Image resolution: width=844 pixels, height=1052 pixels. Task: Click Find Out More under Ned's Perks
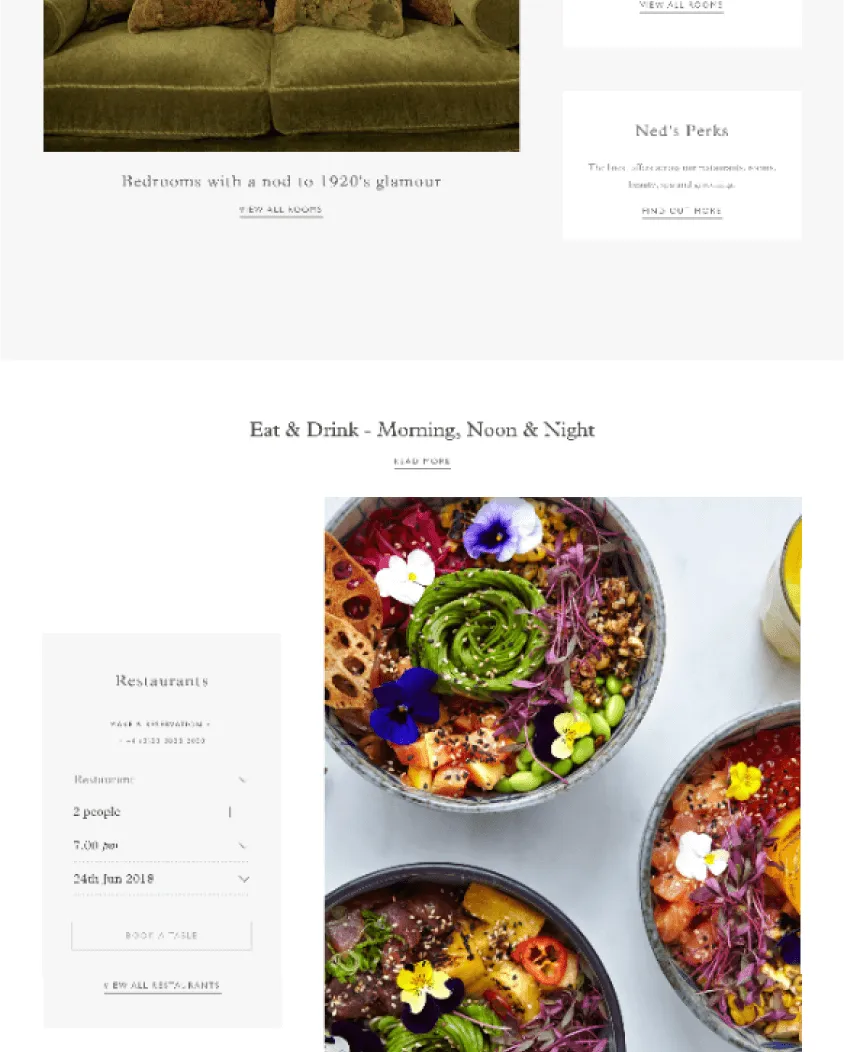pyautogui.click(x=682, y=211)
